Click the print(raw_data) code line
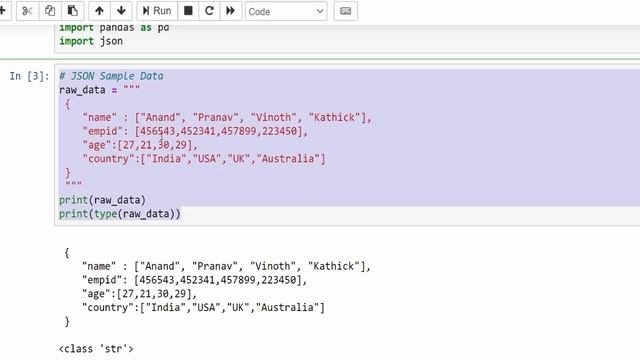 pos(102,200)
